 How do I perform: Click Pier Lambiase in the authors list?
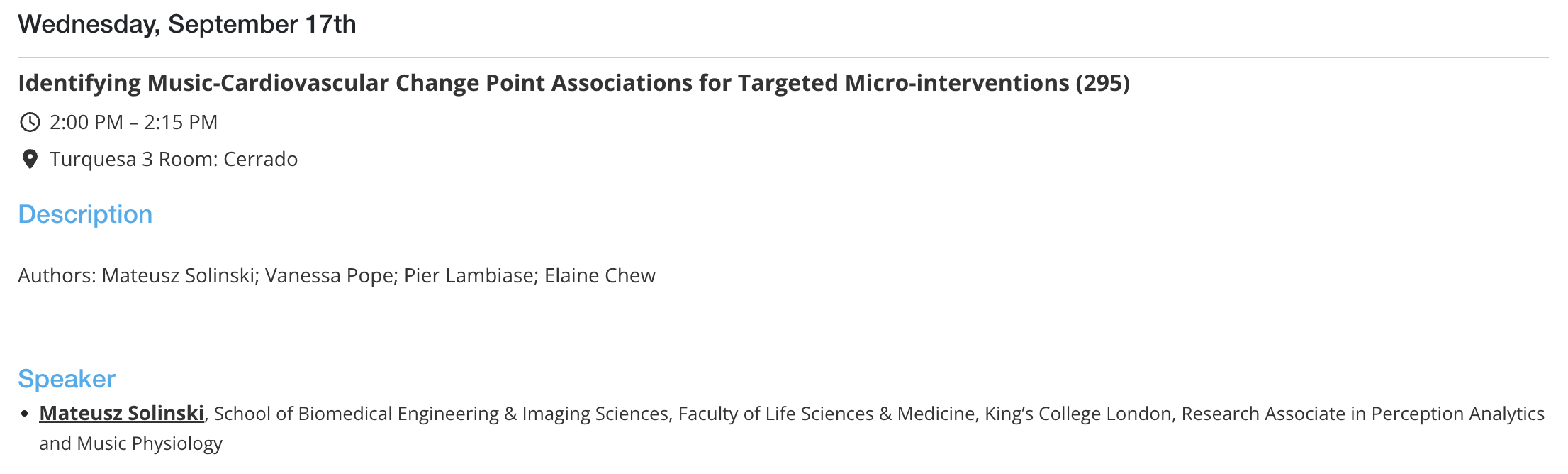pos(469,275)
